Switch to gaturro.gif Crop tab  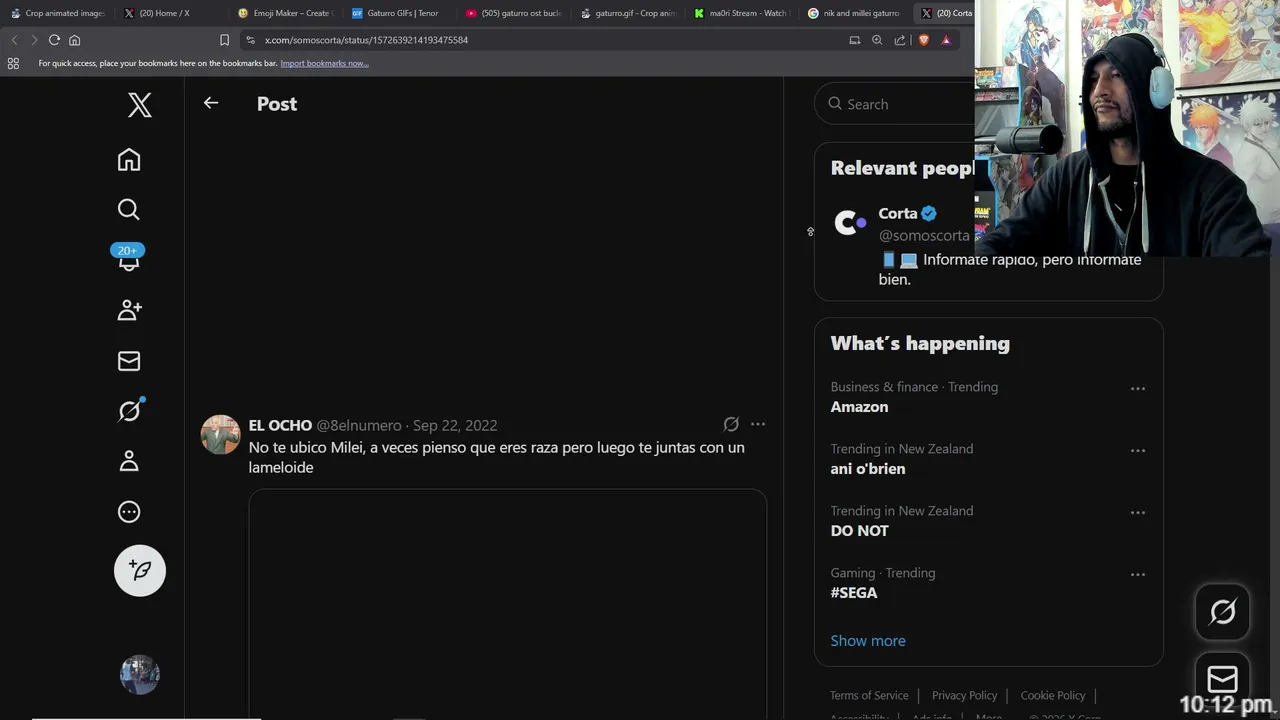(628, 13)
